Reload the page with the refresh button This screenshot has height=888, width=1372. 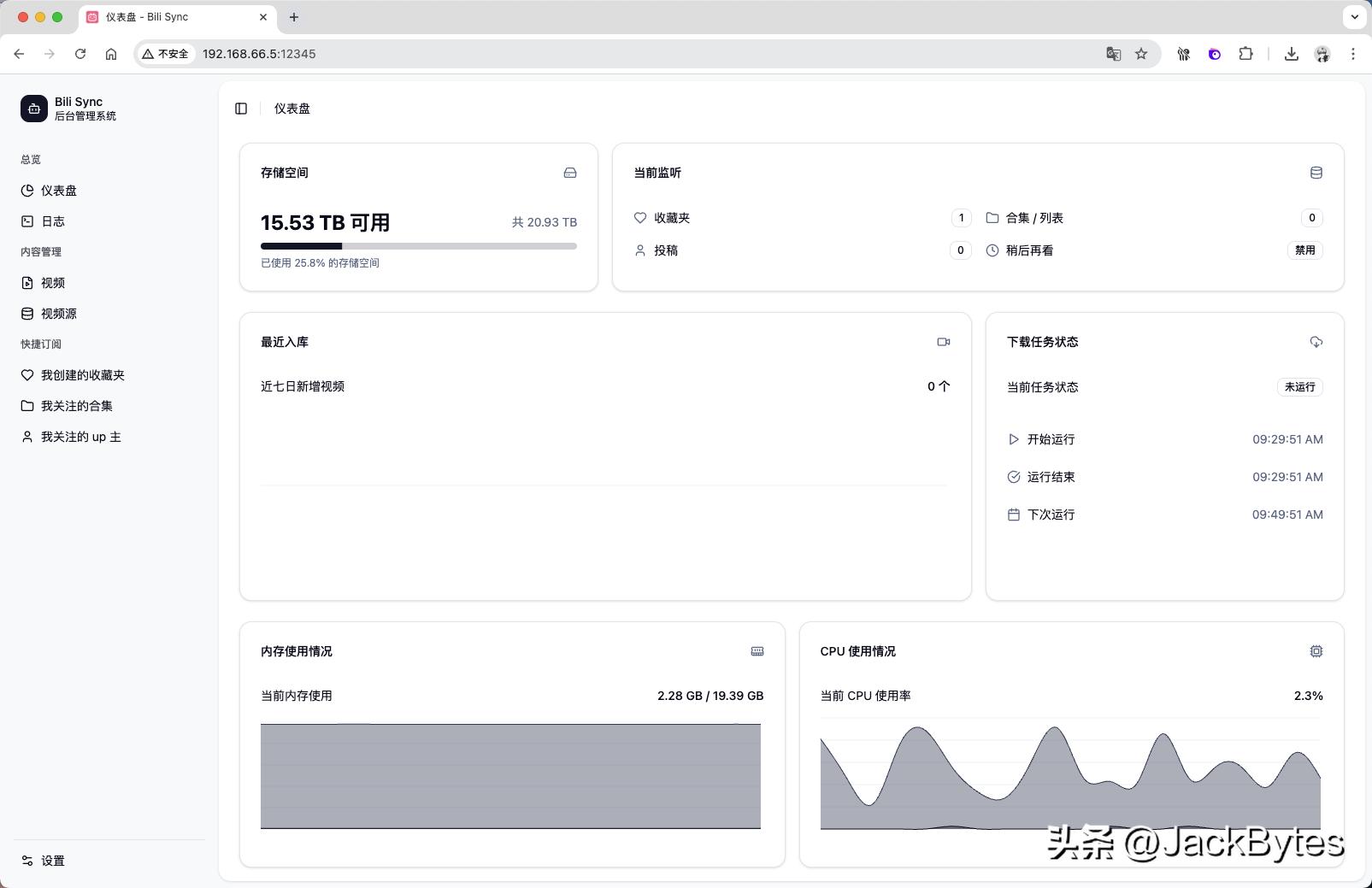80,54
